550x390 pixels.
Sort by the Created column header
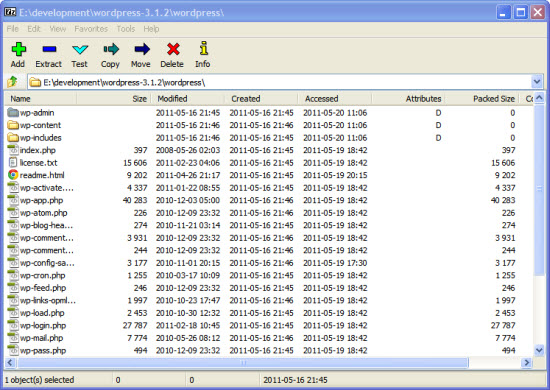coord(261,99)
